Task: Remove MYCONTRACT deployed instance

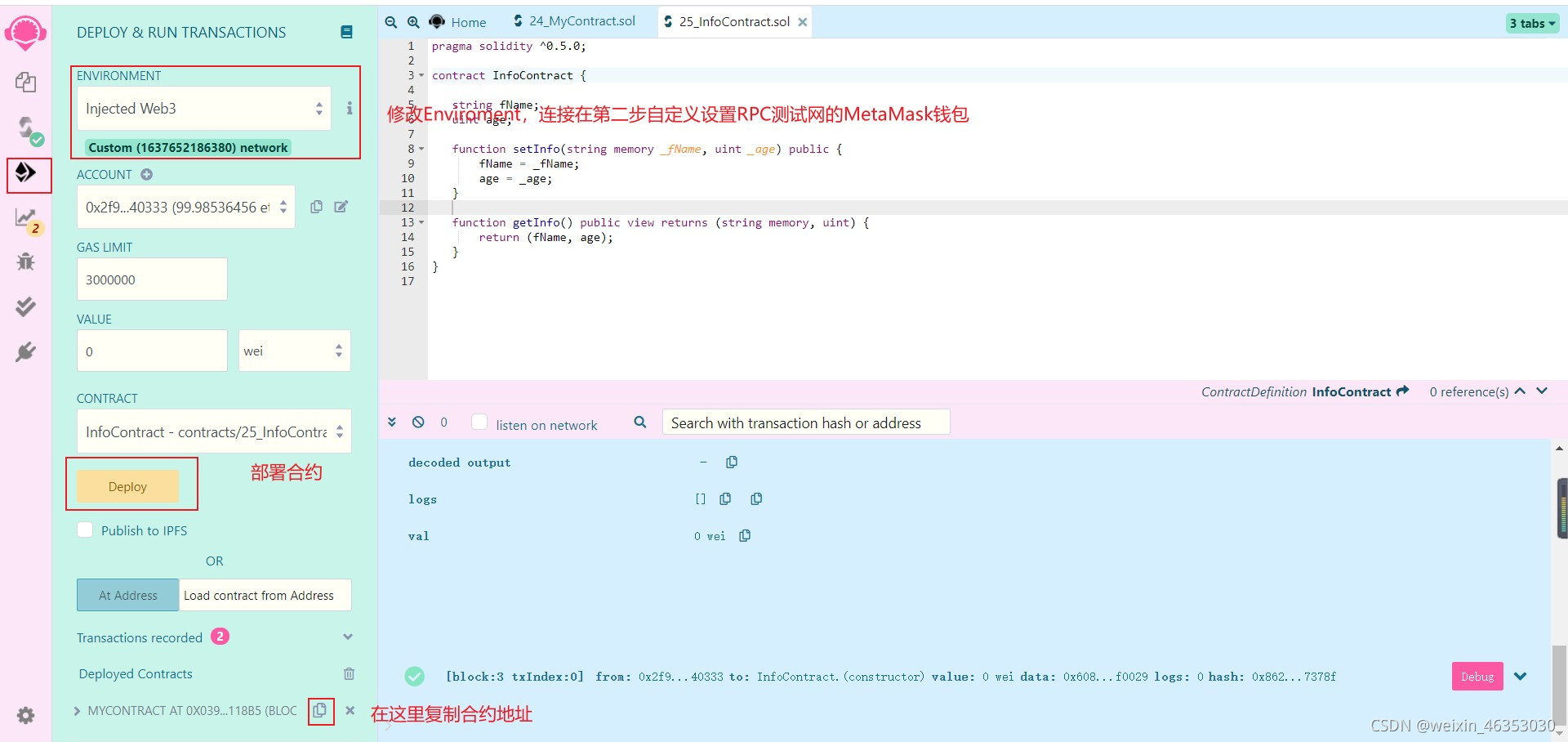Action: pyautogui.click(x=350, y=710)
